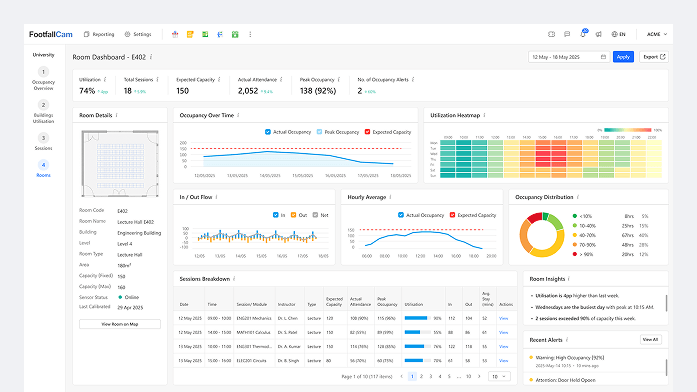Click info icon next to No. of Occupancy Alerts

coord(413,80)
